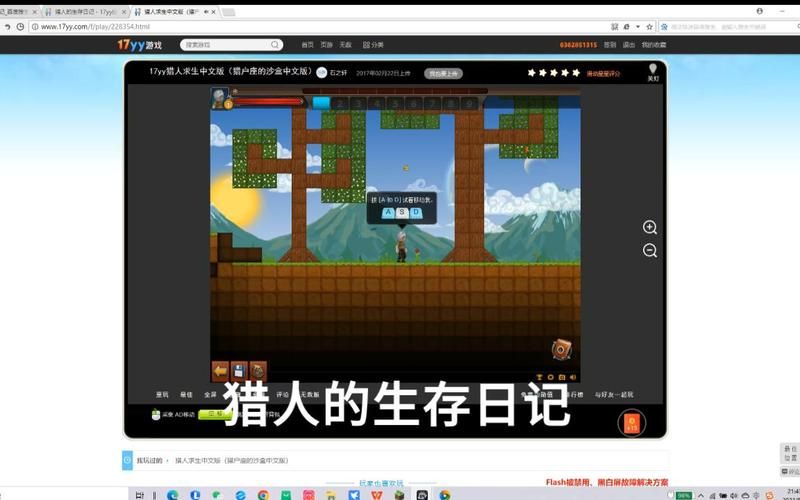
Task: Click the zoom in magnifier icon
Action: [649, 227]
